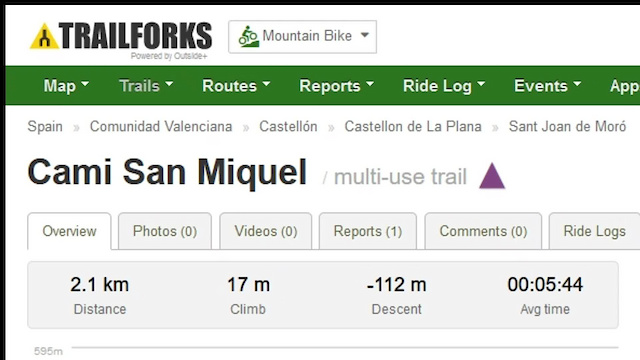Click the purple triangle difficulty icon

click(x=492, y=176)
